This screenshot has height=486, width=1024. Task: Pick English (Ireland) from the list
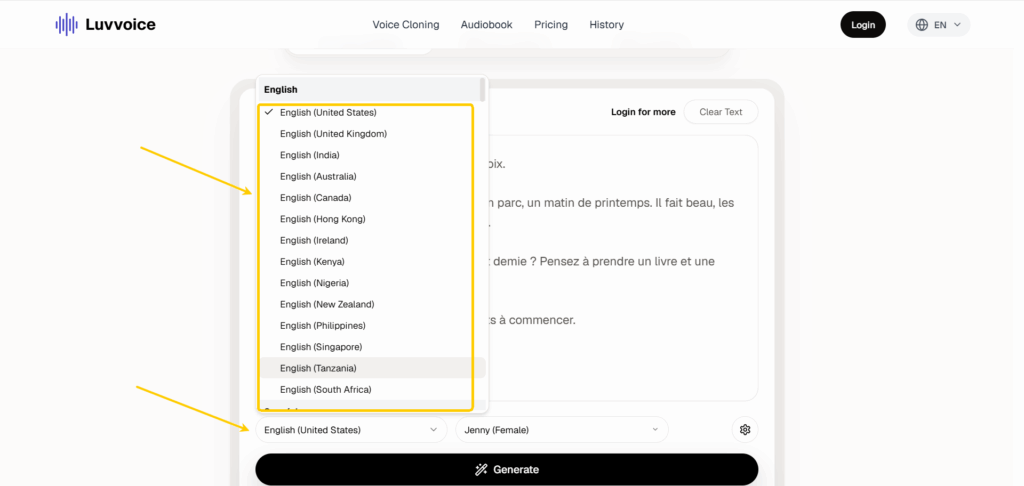pos(372,240)
